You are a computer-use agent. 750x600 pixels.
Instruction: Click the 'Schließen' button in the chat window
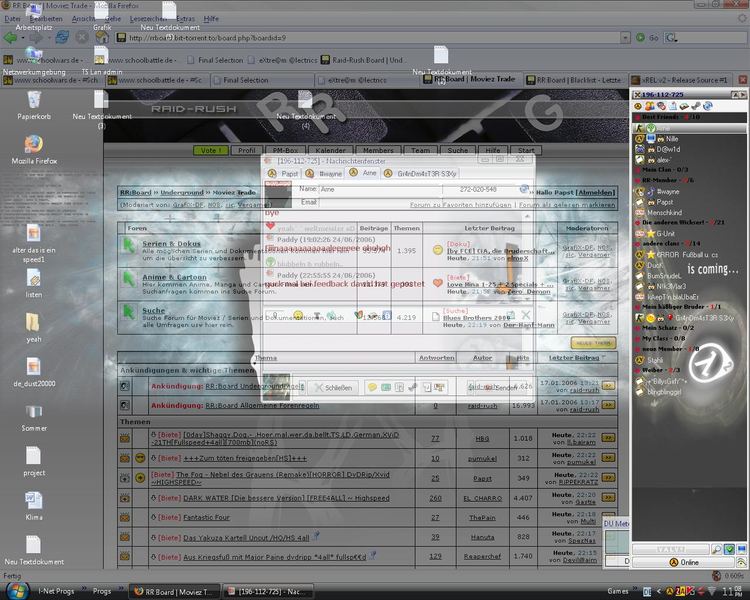tap(333, 388)
